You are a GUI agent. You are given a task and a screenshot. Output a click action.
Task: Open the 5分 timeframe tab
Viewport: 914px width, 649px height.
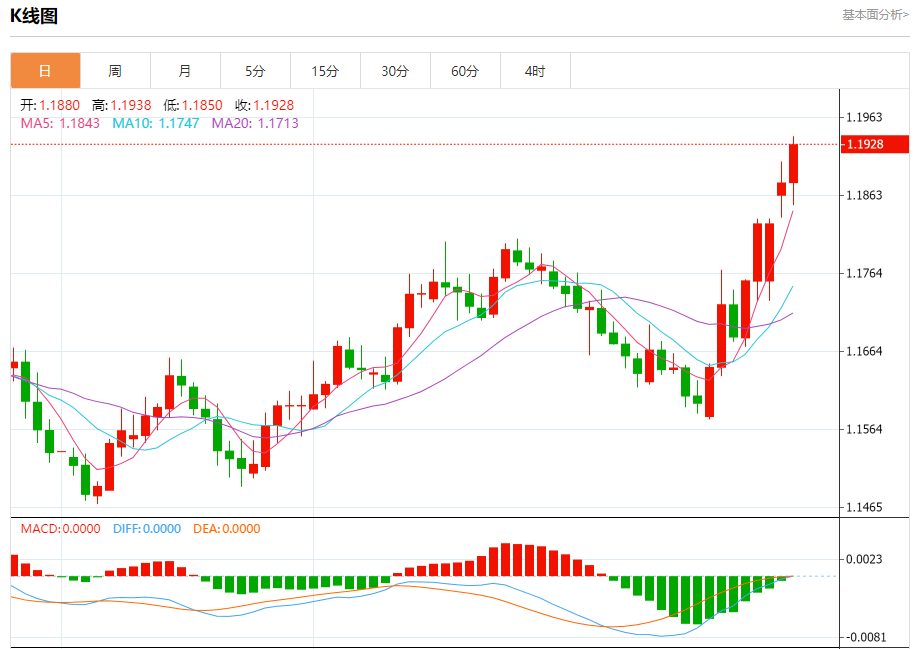(255, 71)
